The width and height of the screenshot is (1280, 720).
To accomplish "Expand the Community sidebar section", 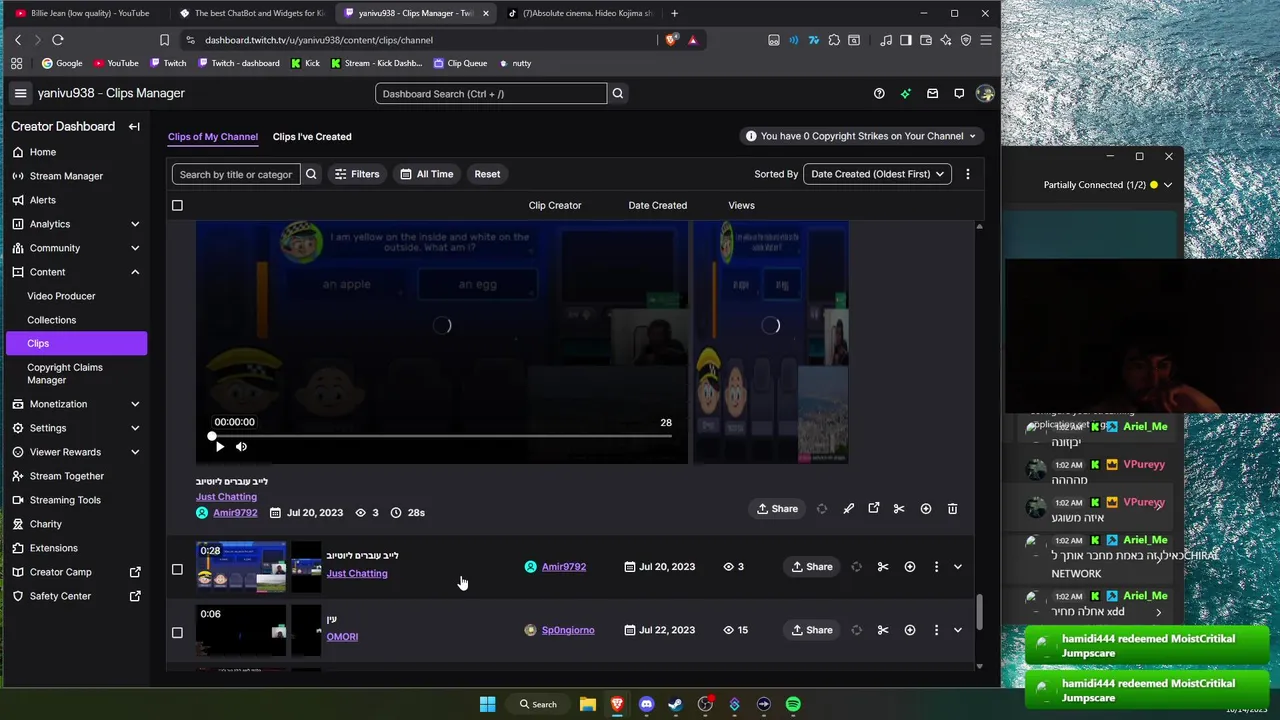I will [x=135, y=248].
